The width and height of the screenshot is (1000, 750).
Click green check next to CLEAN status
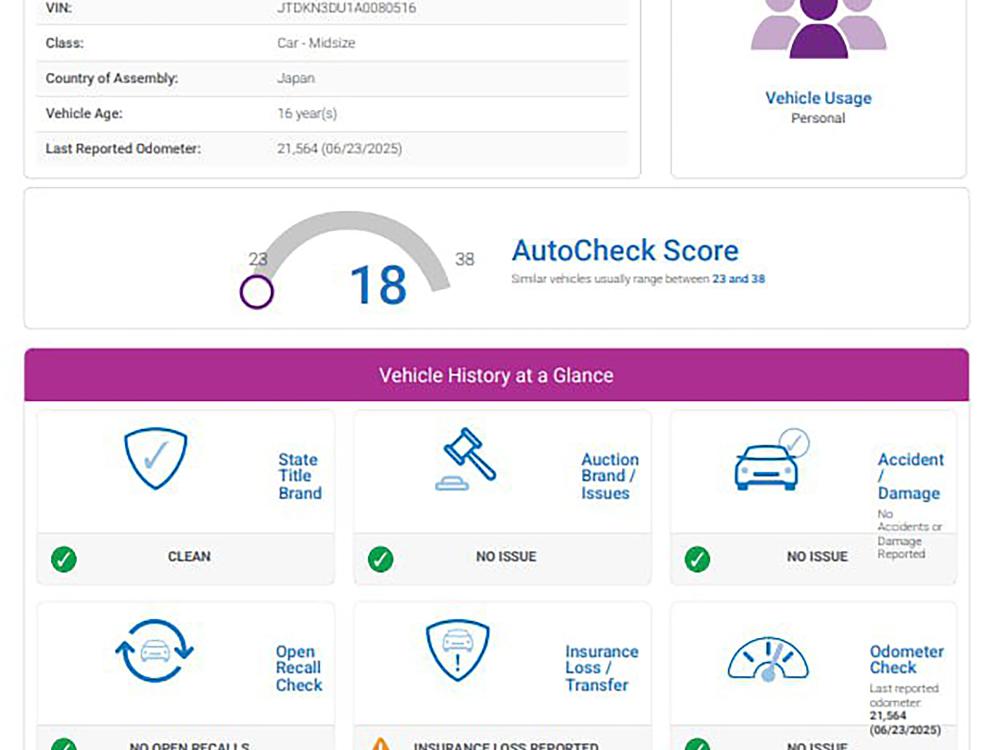click(x=64, y=558)
